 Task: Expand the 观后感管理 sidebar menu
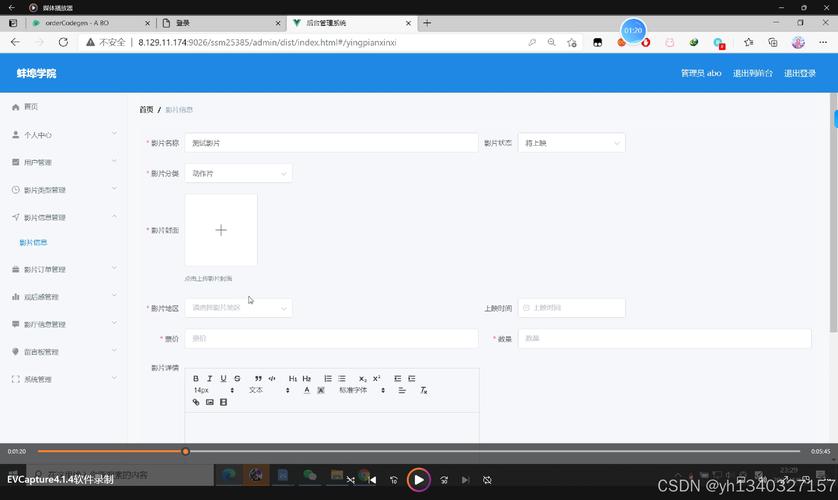(64, 296)
